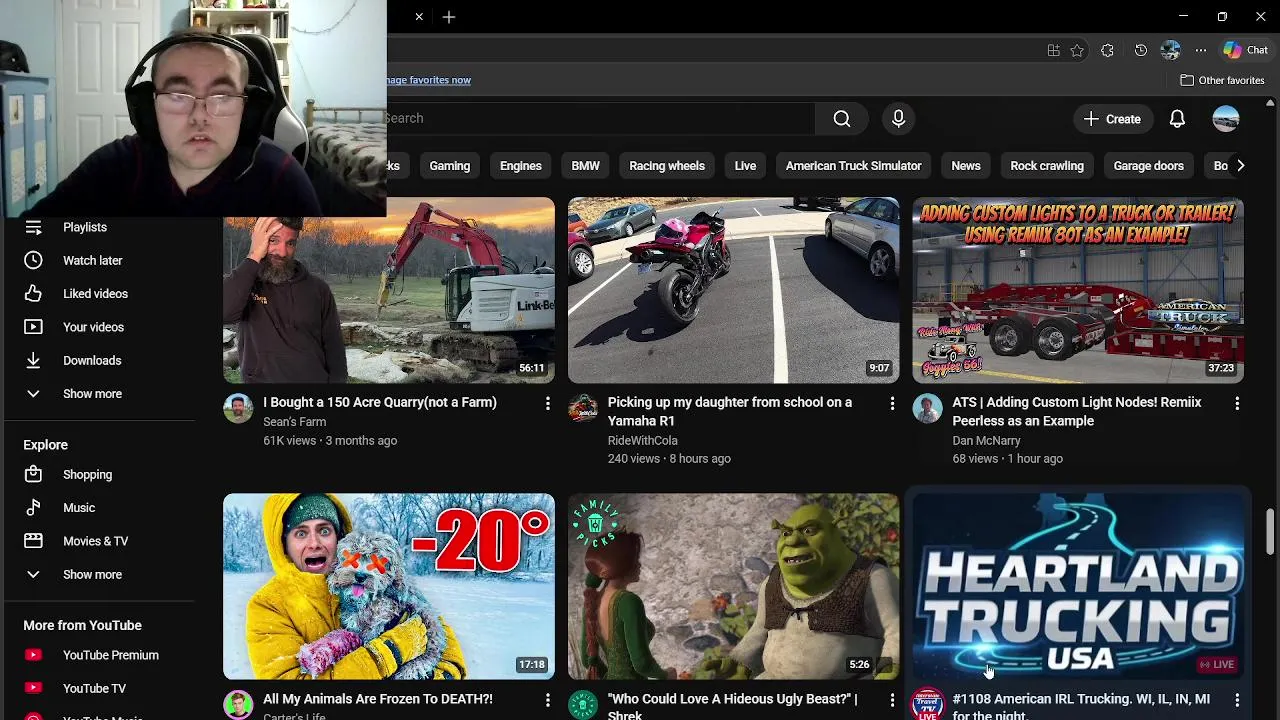Open Other favorites folder
Viewport: 1280px width, 720px height.
(1222, 80)
